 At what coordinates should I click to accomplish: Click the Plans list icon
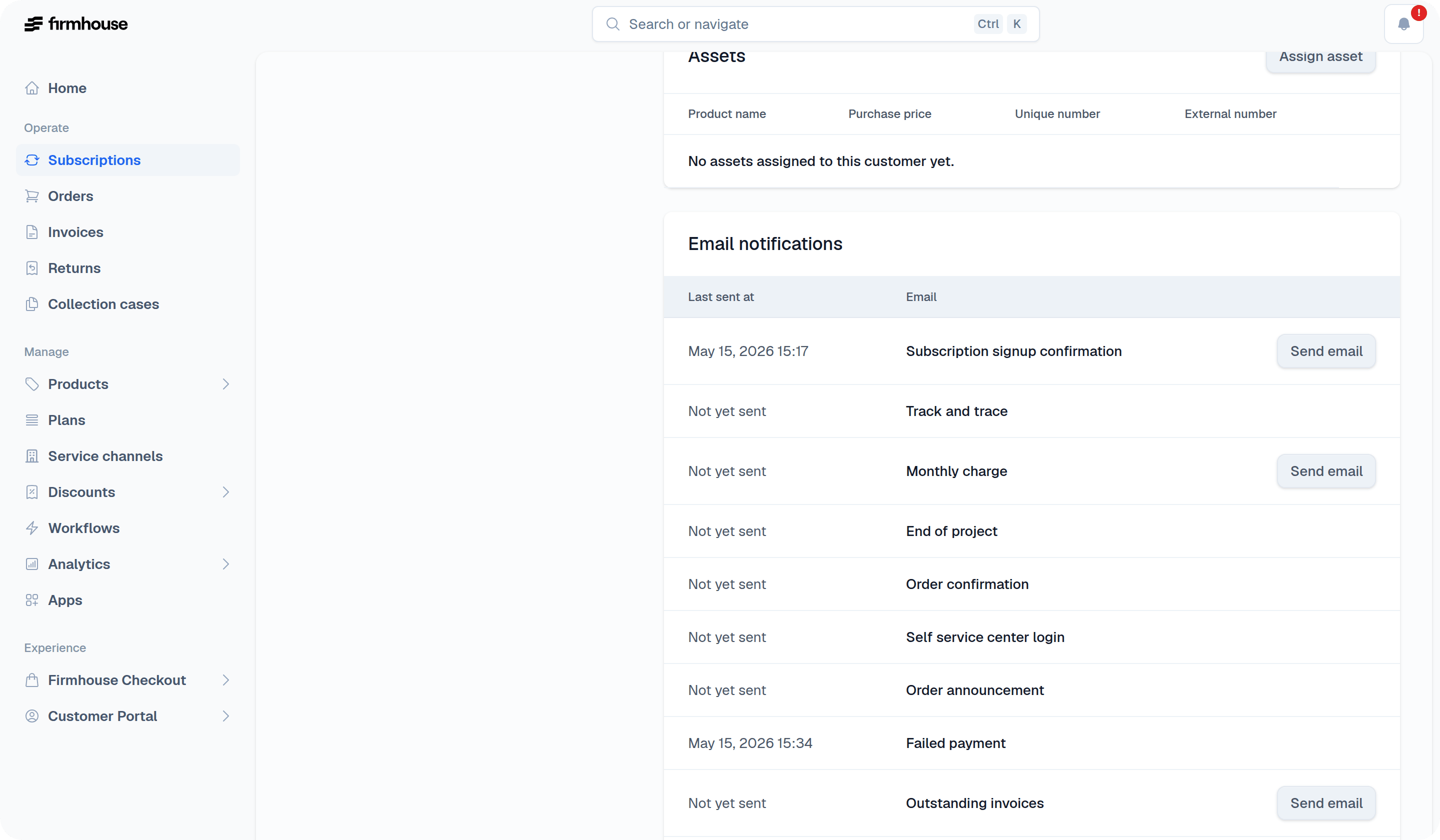pos(32,420)
